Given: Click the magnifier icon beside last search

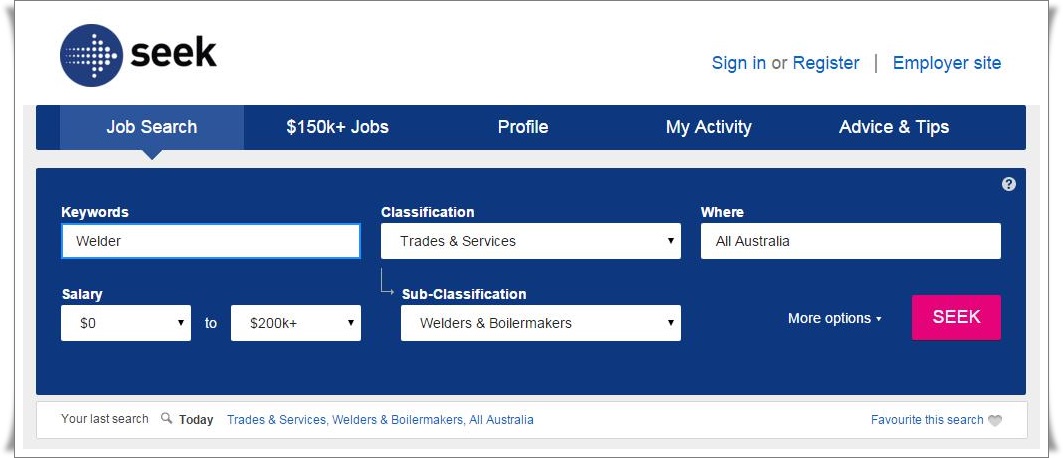Looking at the screenshot, I should (x=166, y=419).
